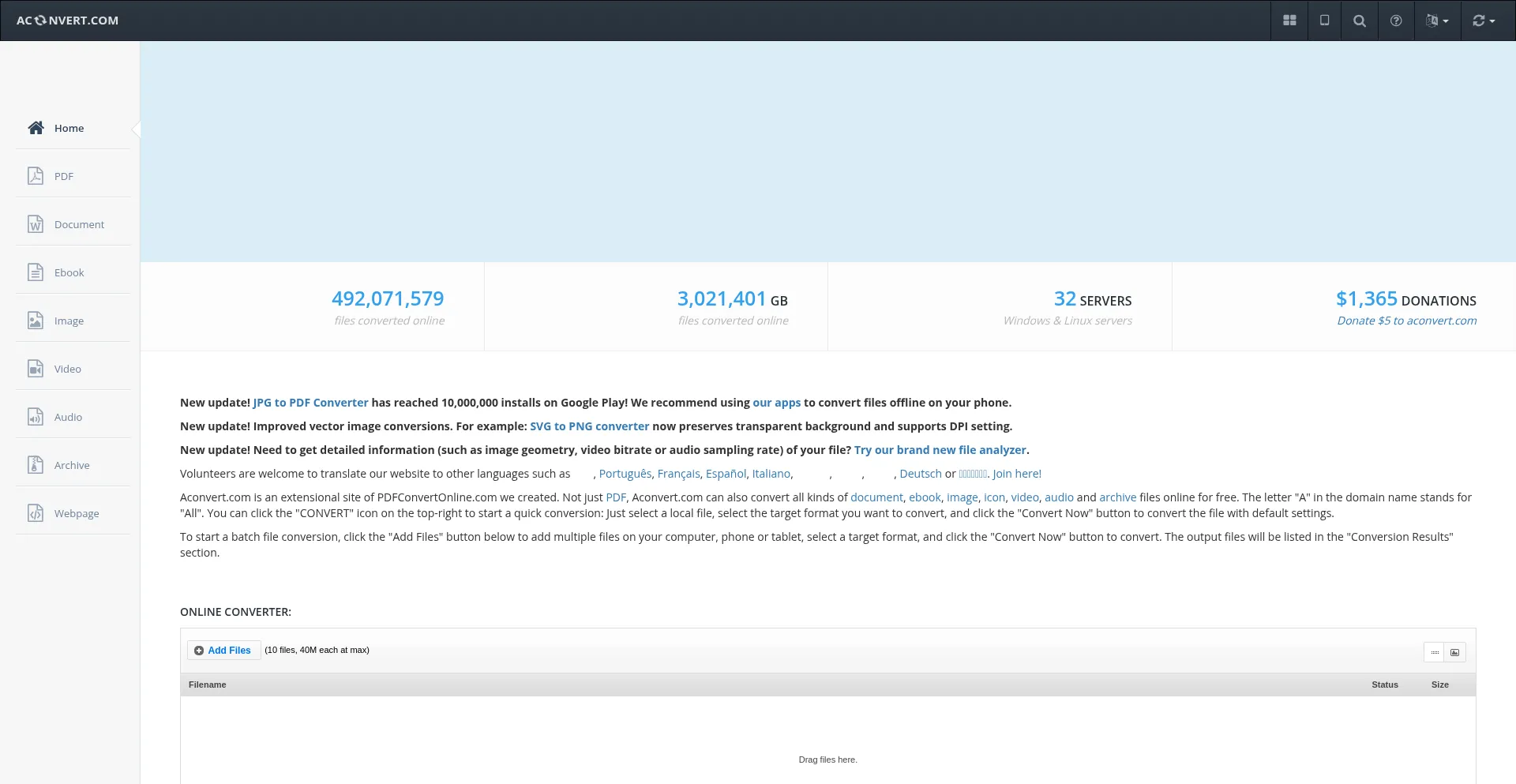Open the search magnifier icon
This screenshot has height=784, width=1516.
click(x=1360, y=21)
